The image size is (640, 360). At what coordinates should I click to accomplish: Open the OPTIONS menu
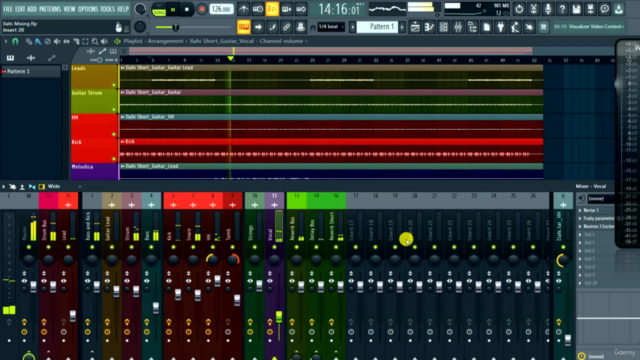point(88,9)
